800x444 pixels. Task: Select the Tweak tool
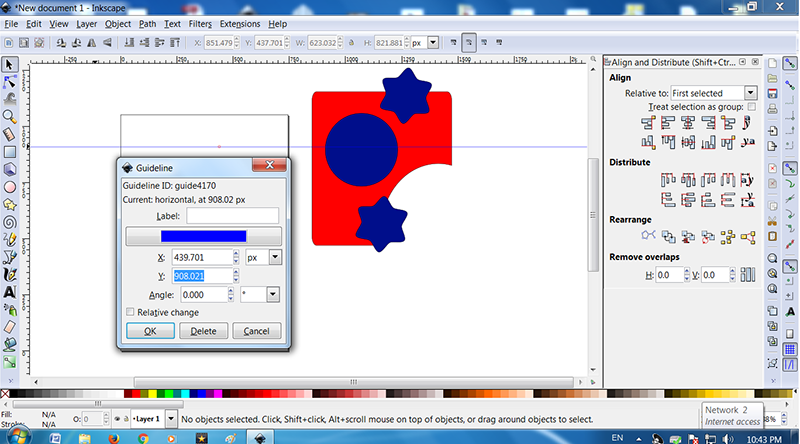[x=10, y=99]
